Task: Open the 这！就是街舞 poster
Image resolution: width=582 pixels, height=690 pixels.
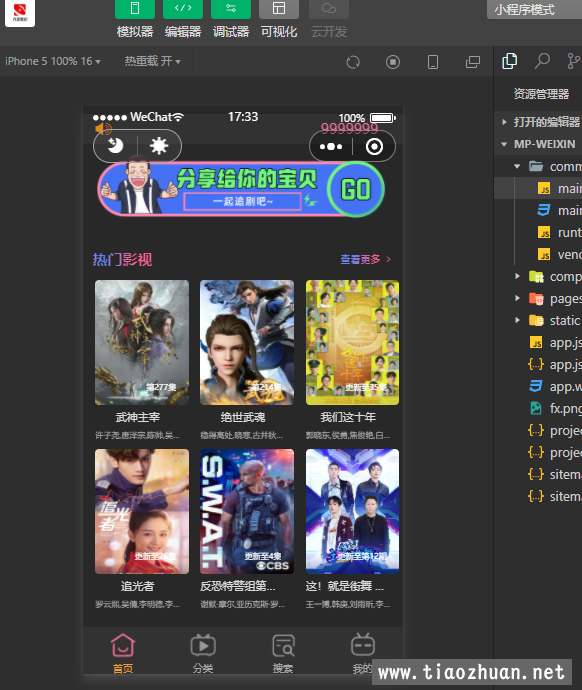Action: [352, 511]
